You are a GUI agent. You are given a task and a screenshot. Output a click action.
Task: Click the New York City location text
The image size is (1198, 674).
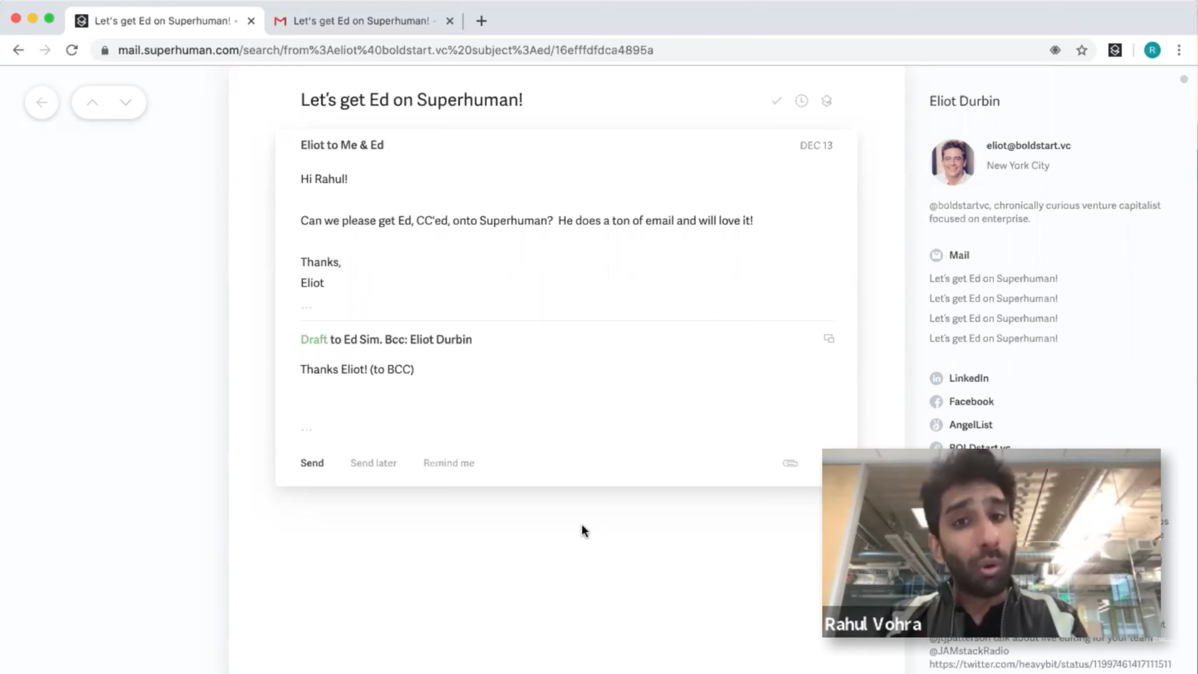point(1018,165)
